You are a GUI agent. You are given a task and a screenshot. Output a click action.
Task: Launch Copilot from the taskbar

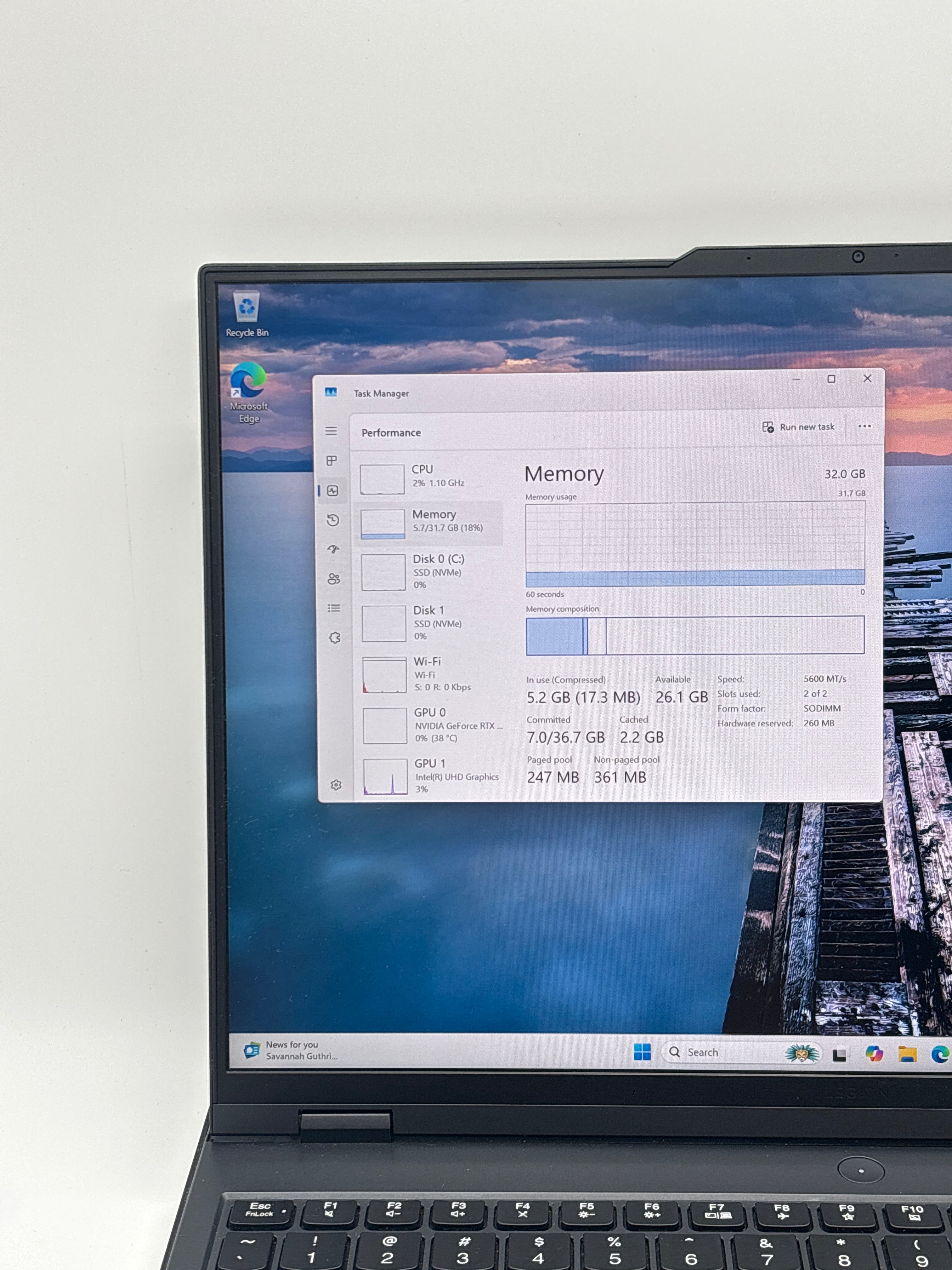[874, 1054]
